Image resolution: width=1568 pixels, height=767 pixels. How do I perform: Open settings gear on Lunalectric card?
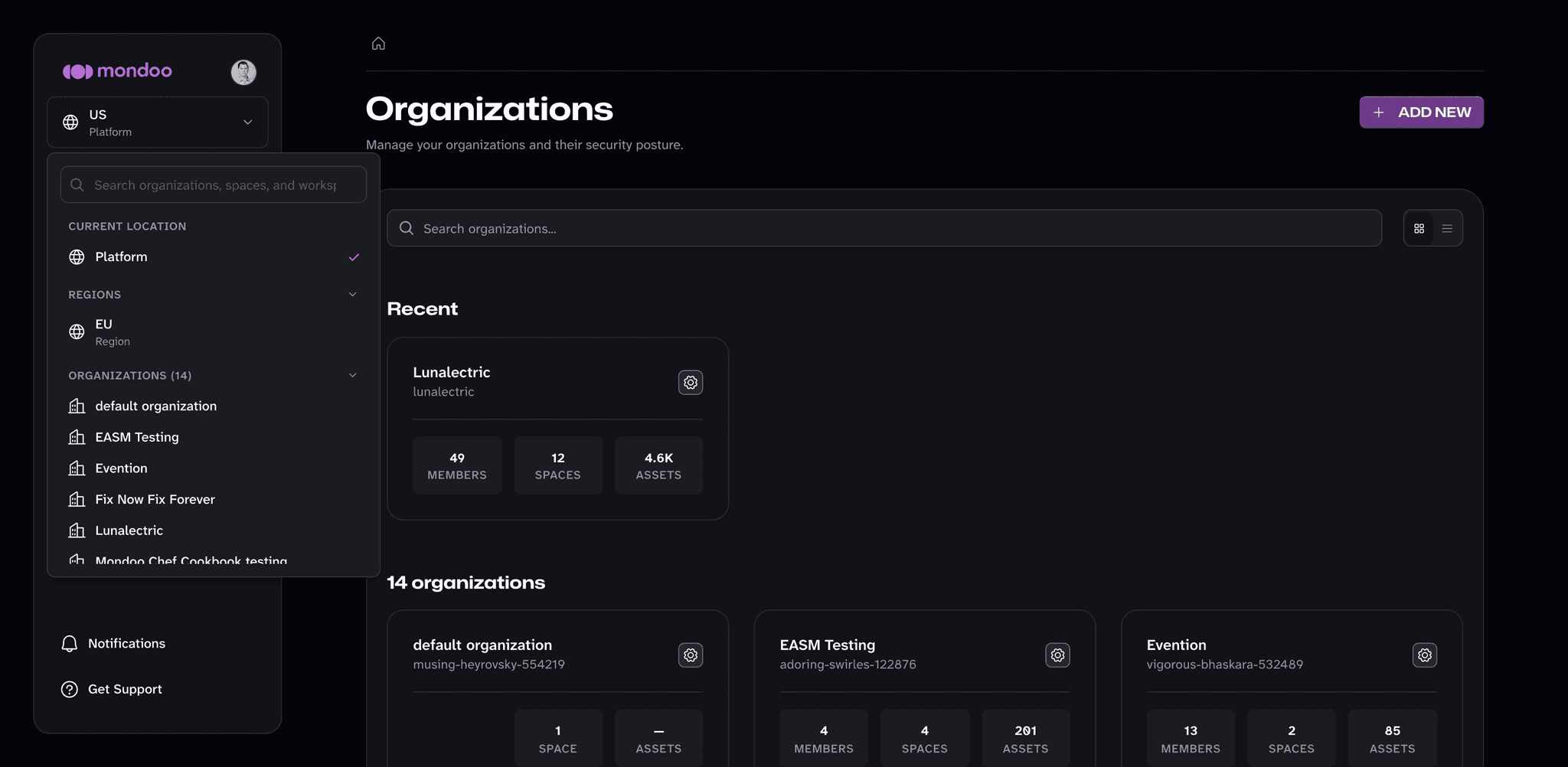691,382
